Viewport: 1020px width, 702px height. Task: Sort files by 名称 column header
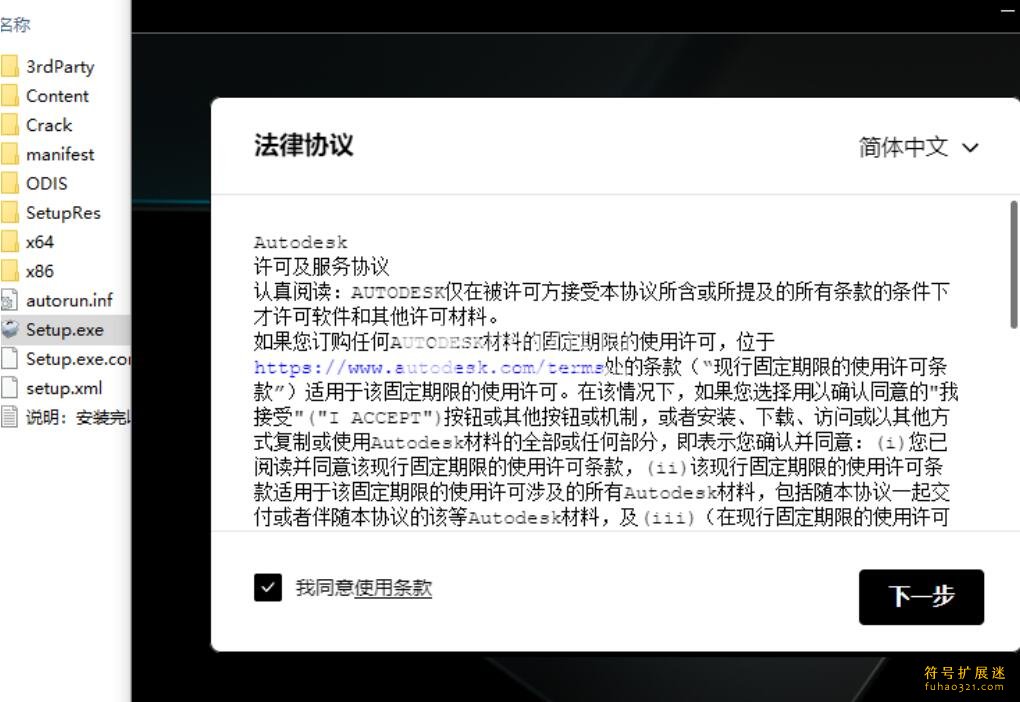pyautogui.click(x=15, y=25)
